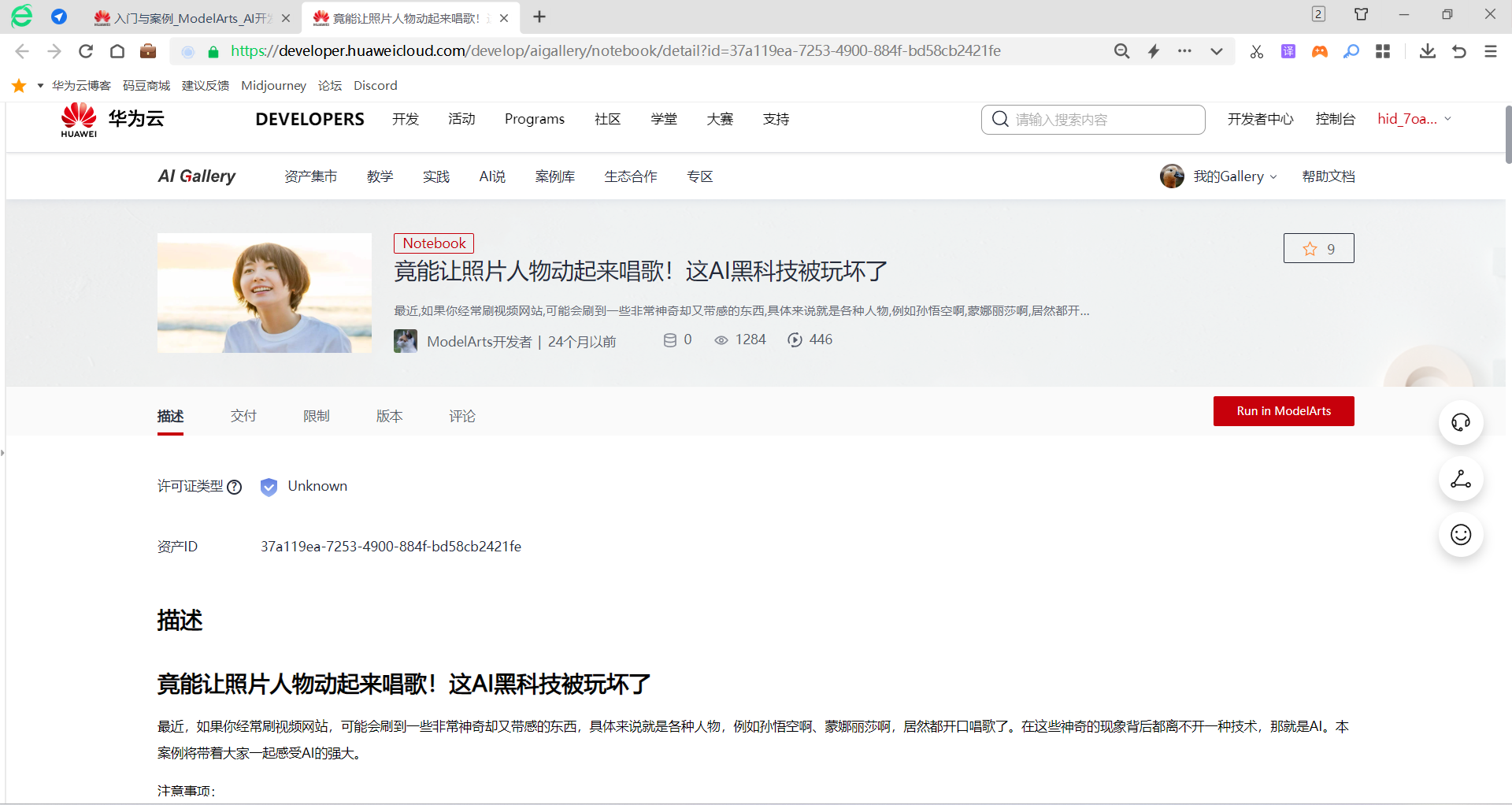Open the briefcase toolbox icon
Screen dimensions: 1512x805
point(148,51)
